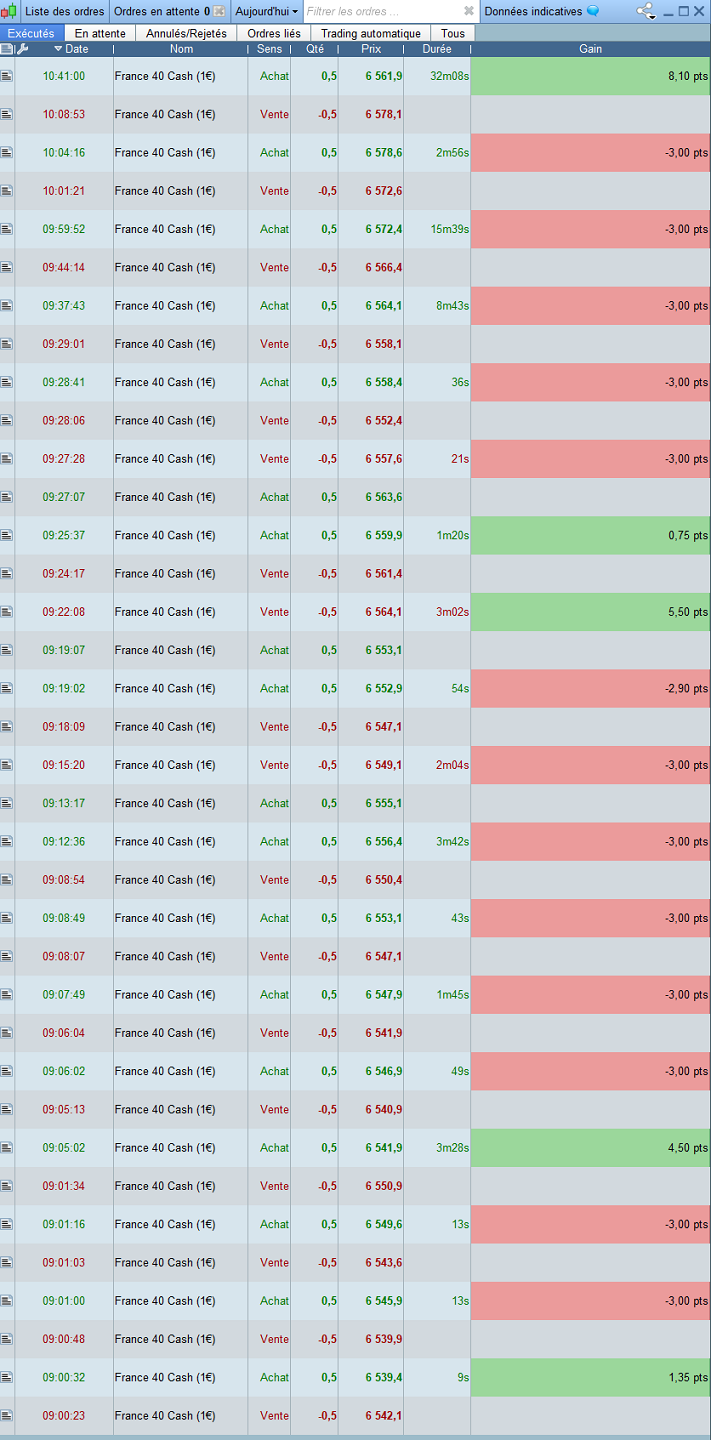Open details icon for the 09:05:02 order
Image resolution: width=711 pixels, height=1440 pixels.
pyautogui.click(x=7, y=1148)
